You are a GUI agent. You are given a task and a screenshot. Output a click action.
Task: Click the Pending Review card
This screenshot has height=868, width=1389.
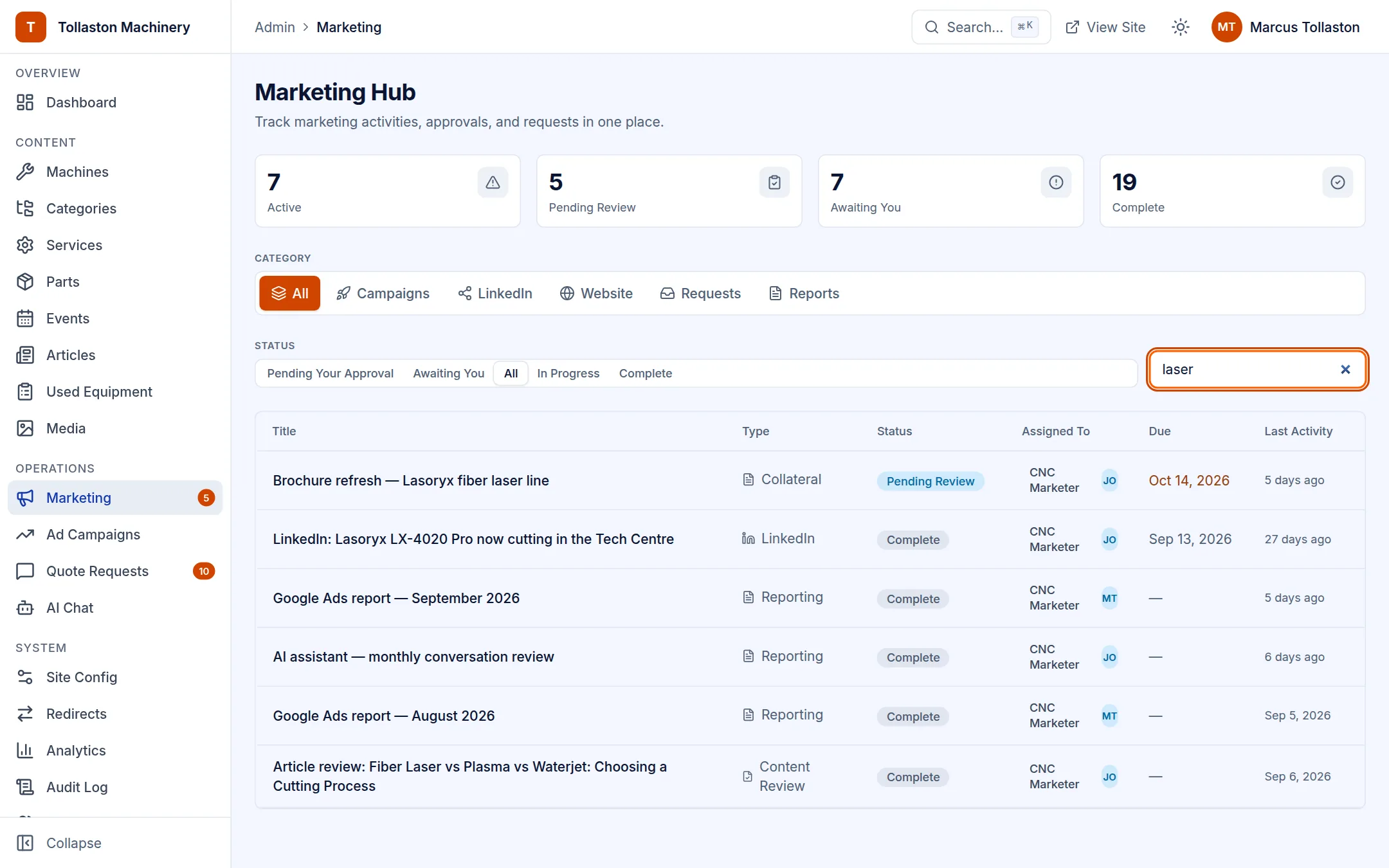pyautogui.click(x=669, y=191)
